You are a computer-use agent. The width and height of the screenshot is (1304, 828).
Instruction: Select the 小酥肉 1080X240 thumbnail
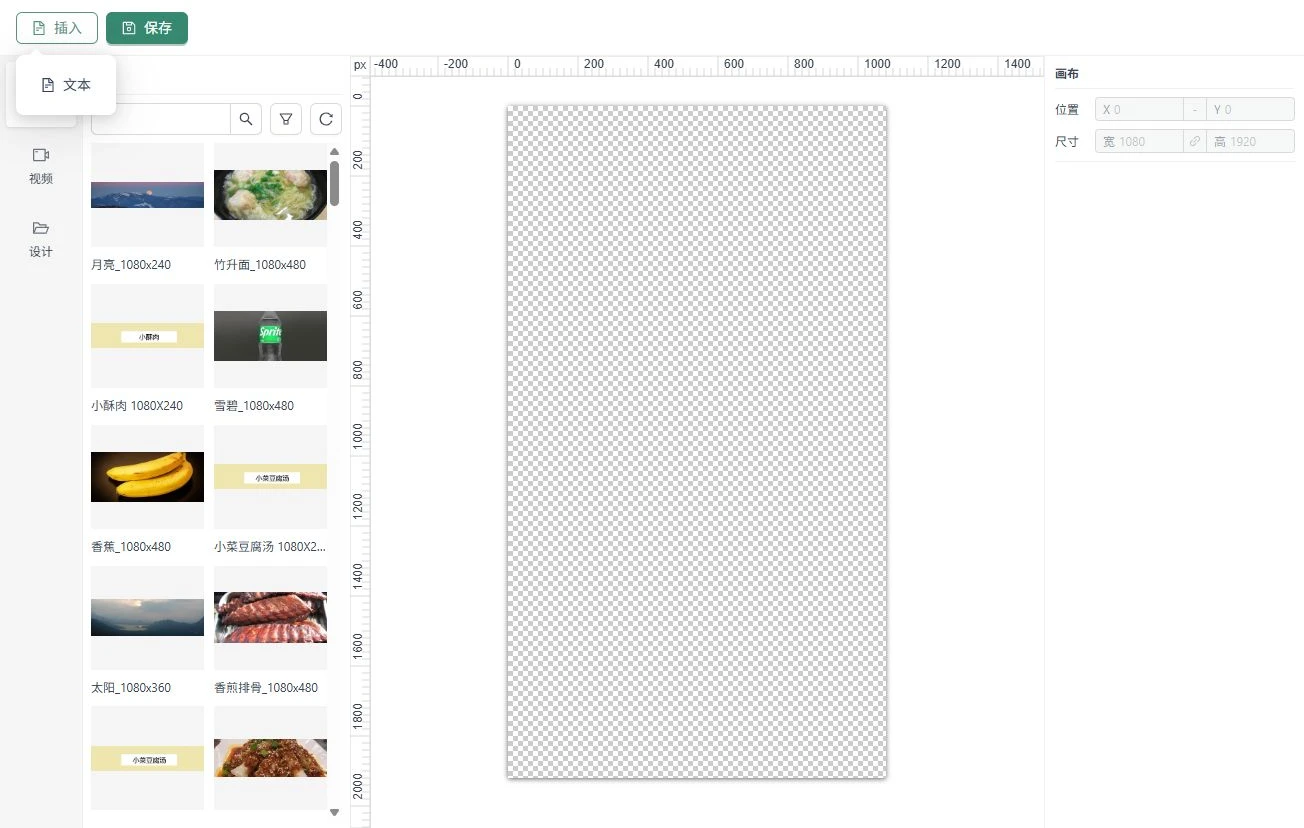(x=147, y=336)
